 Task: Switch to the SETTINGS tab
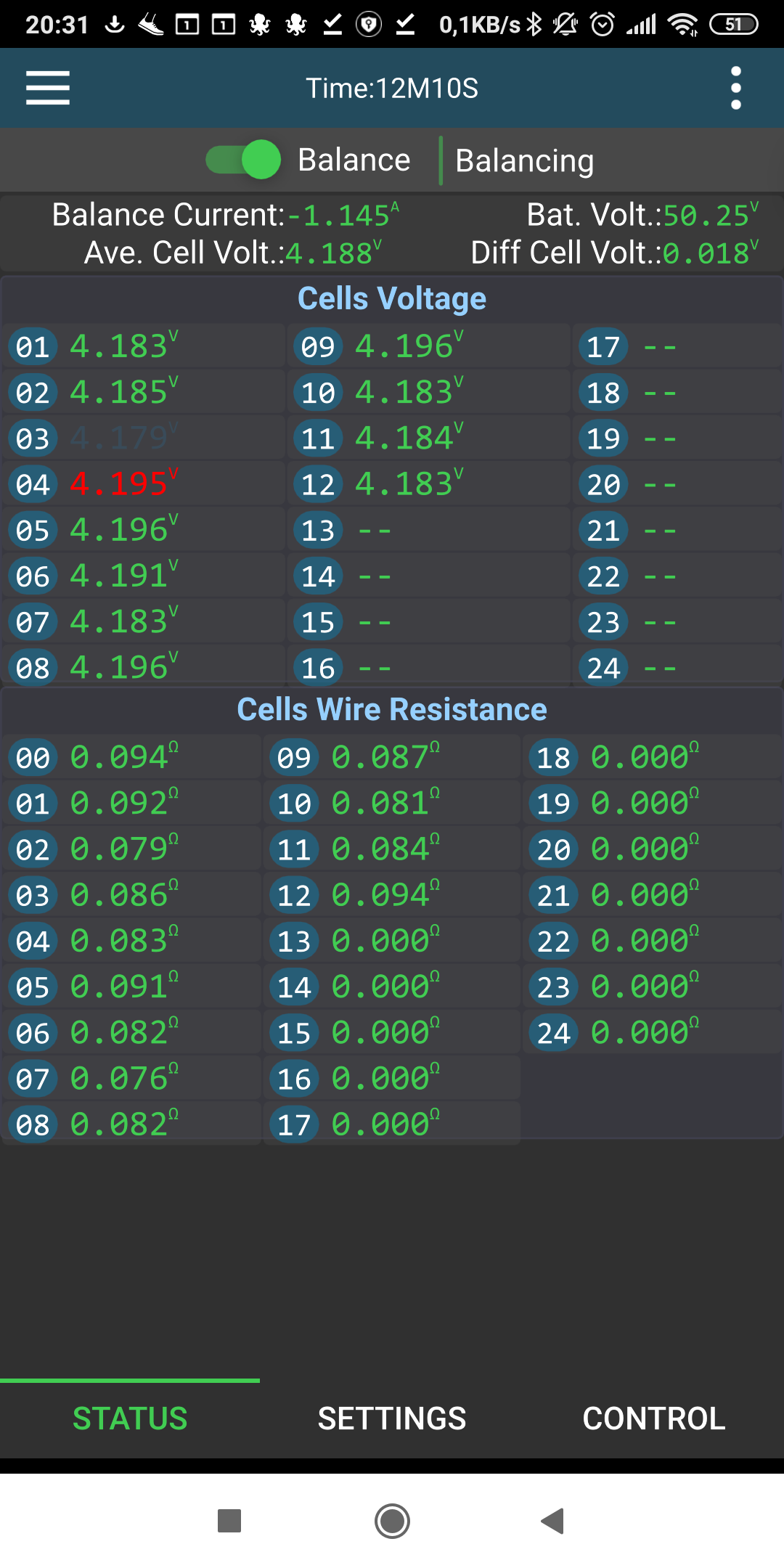(392, 1418)
